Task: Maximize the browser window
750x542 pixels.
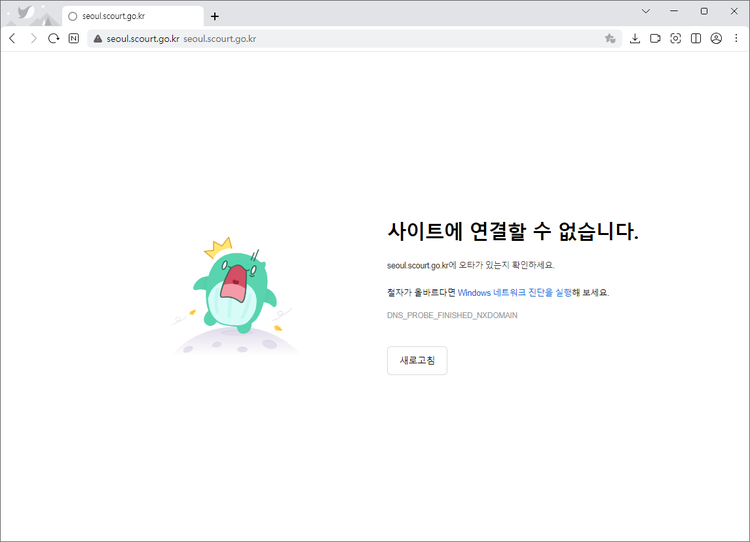Action: coord(704,11)
